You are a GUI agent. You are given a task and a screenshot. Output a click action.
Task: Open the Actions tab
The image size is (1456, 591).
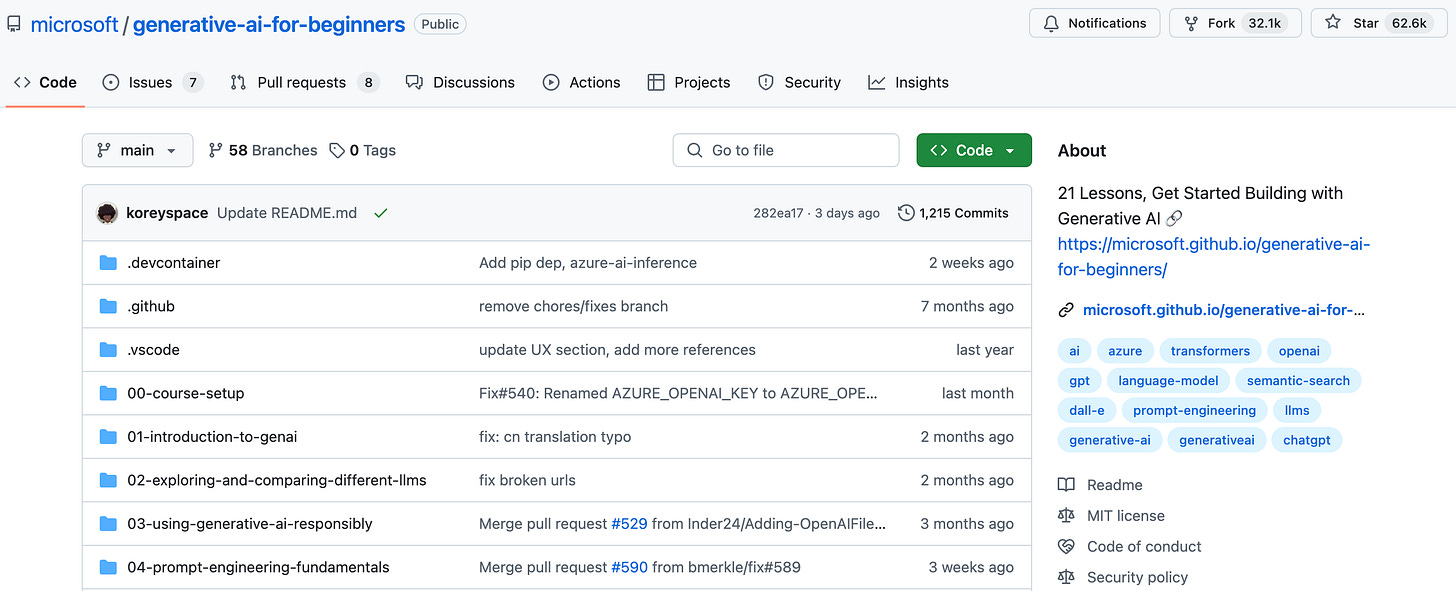(581, 83)
